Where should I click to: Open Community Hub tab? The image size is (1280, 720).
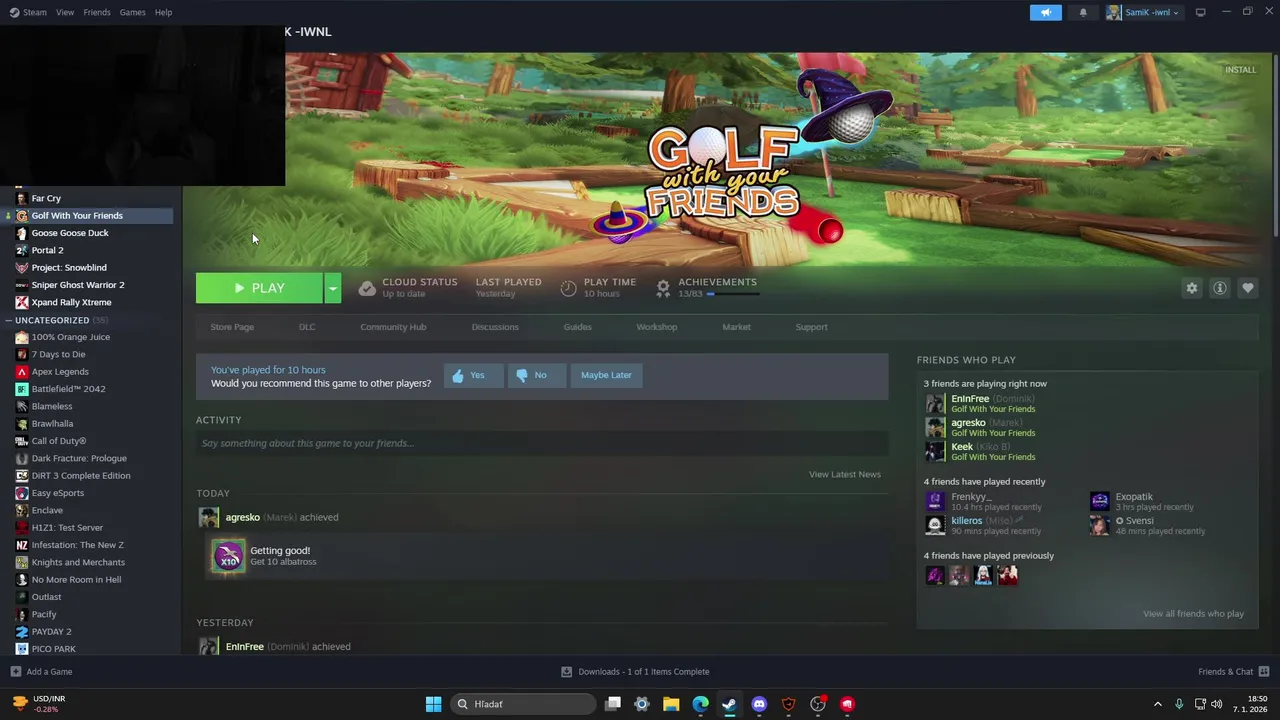pyautogui.click(x=393, y=327)
